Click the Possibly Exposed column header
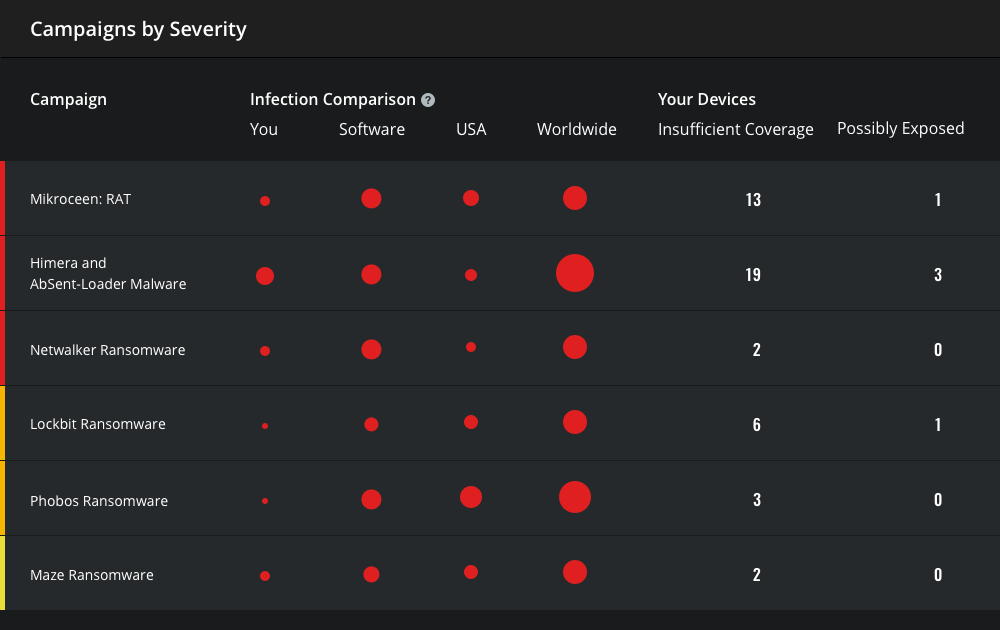 coord(900,129)
